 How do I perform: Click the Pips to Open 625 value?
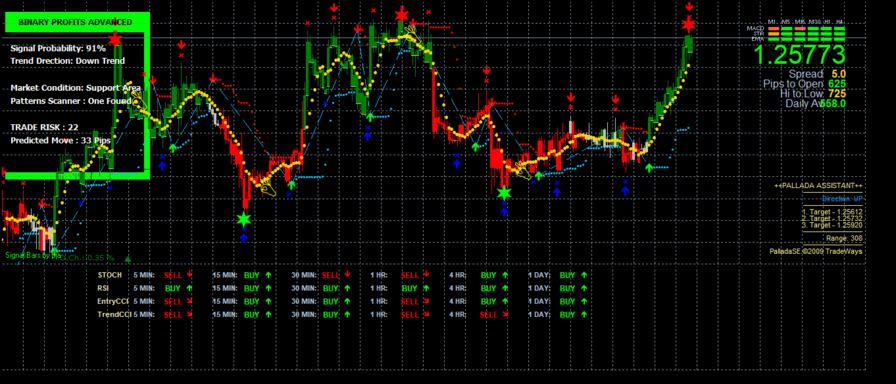837,83
